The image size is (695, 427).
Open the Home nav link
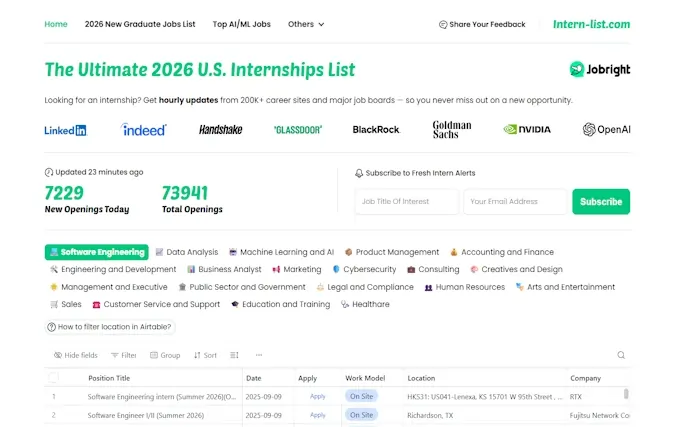(56, 24)
